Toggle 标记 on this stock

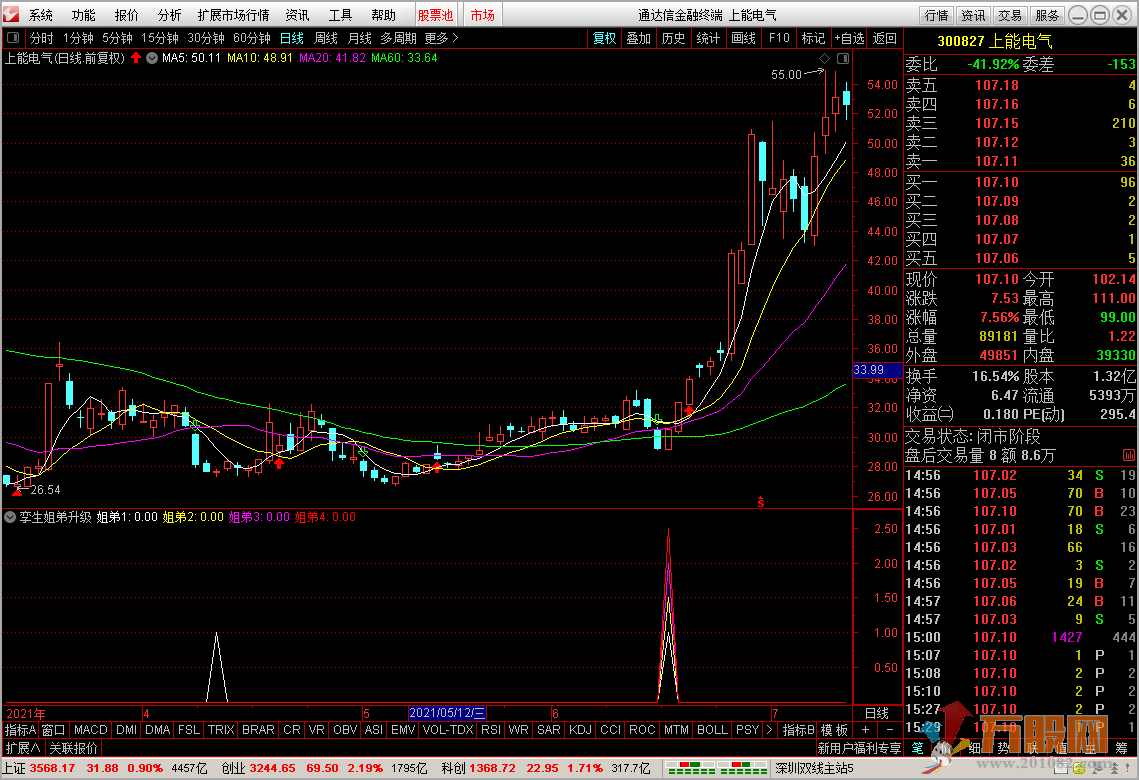click(813, 38)
